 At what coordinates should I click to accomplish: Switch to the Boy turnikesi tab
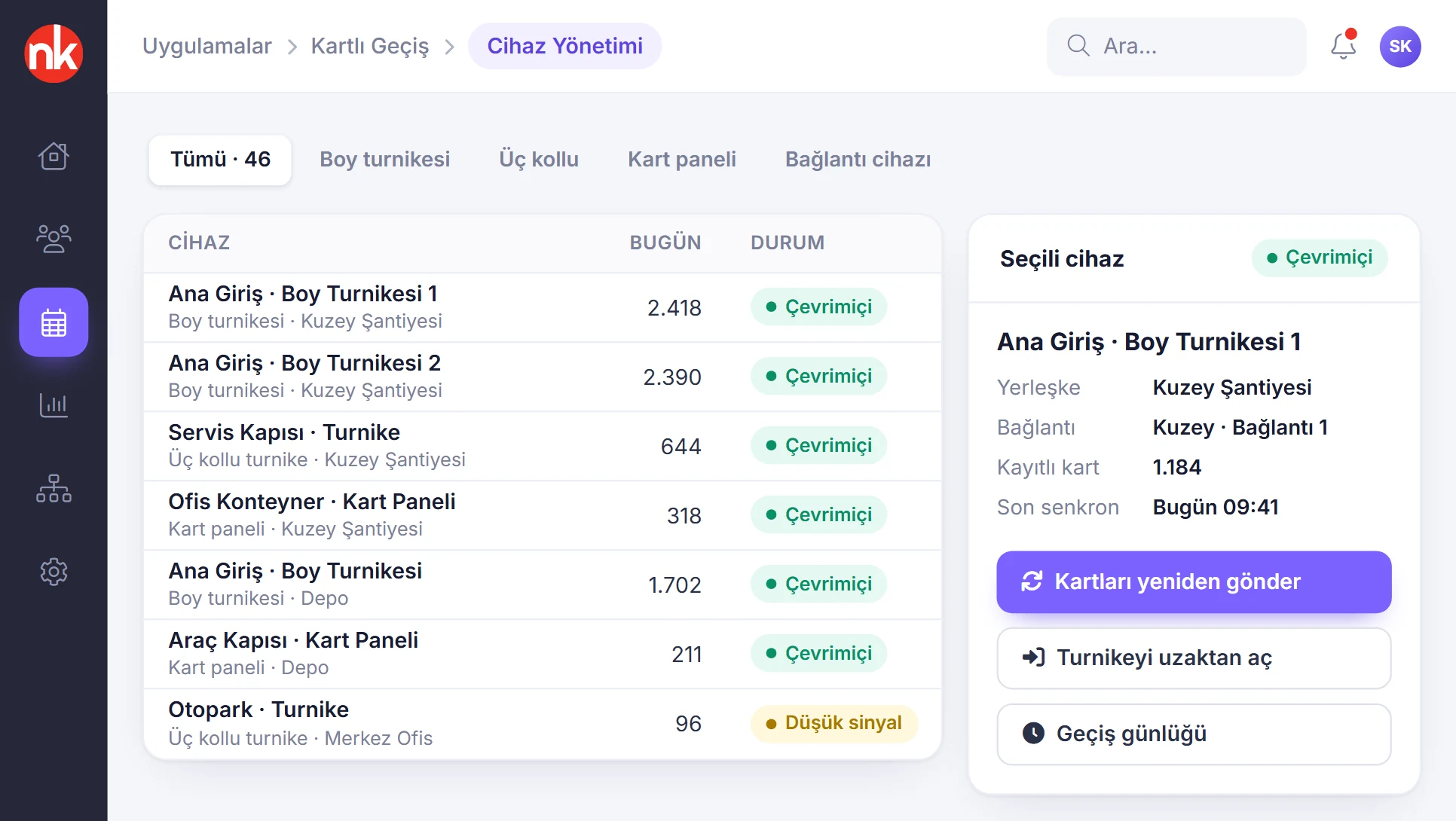[384, 160]
